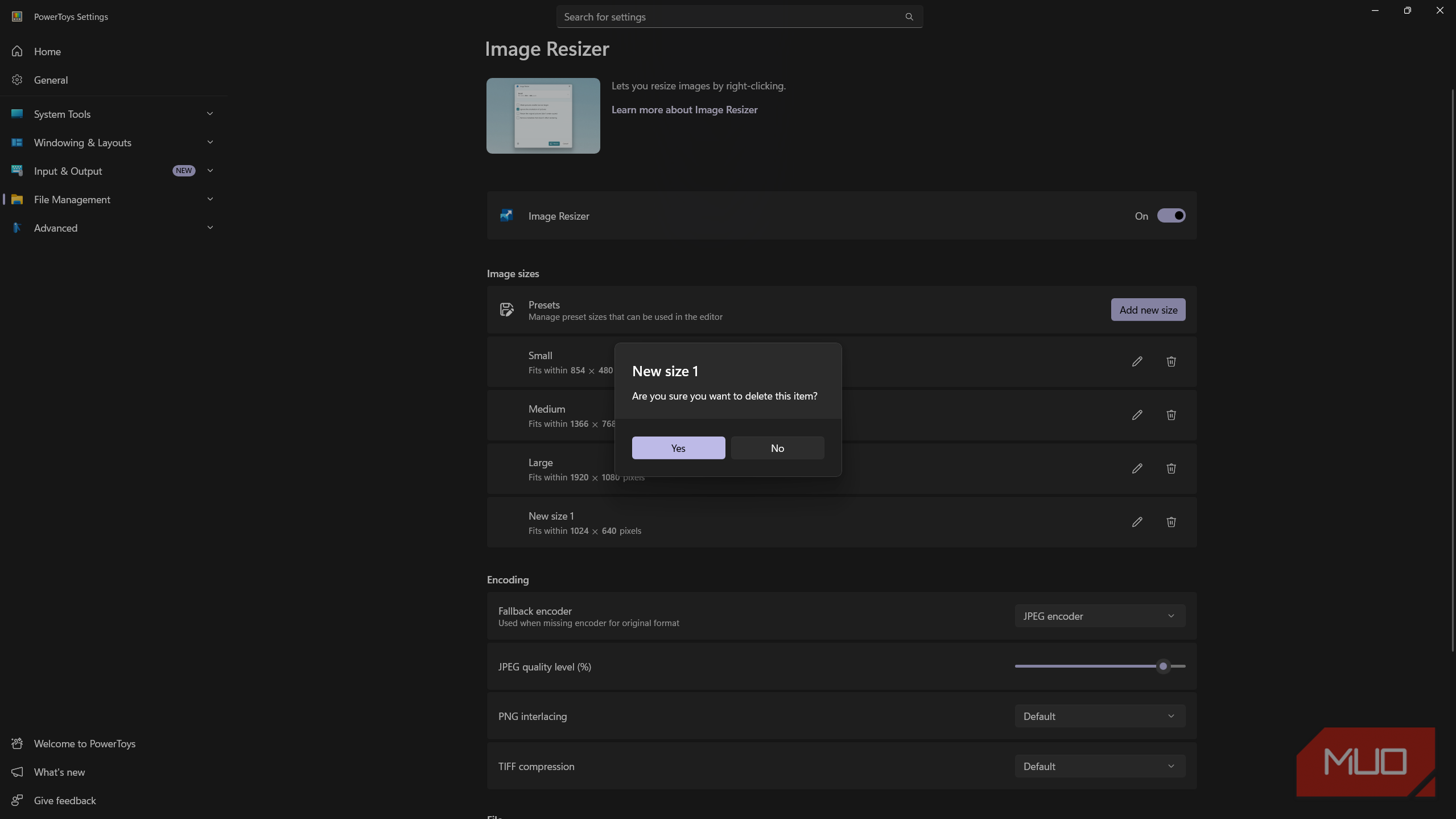Click the Input & Output keyboard icon
1456x819 pixels.
17,171
